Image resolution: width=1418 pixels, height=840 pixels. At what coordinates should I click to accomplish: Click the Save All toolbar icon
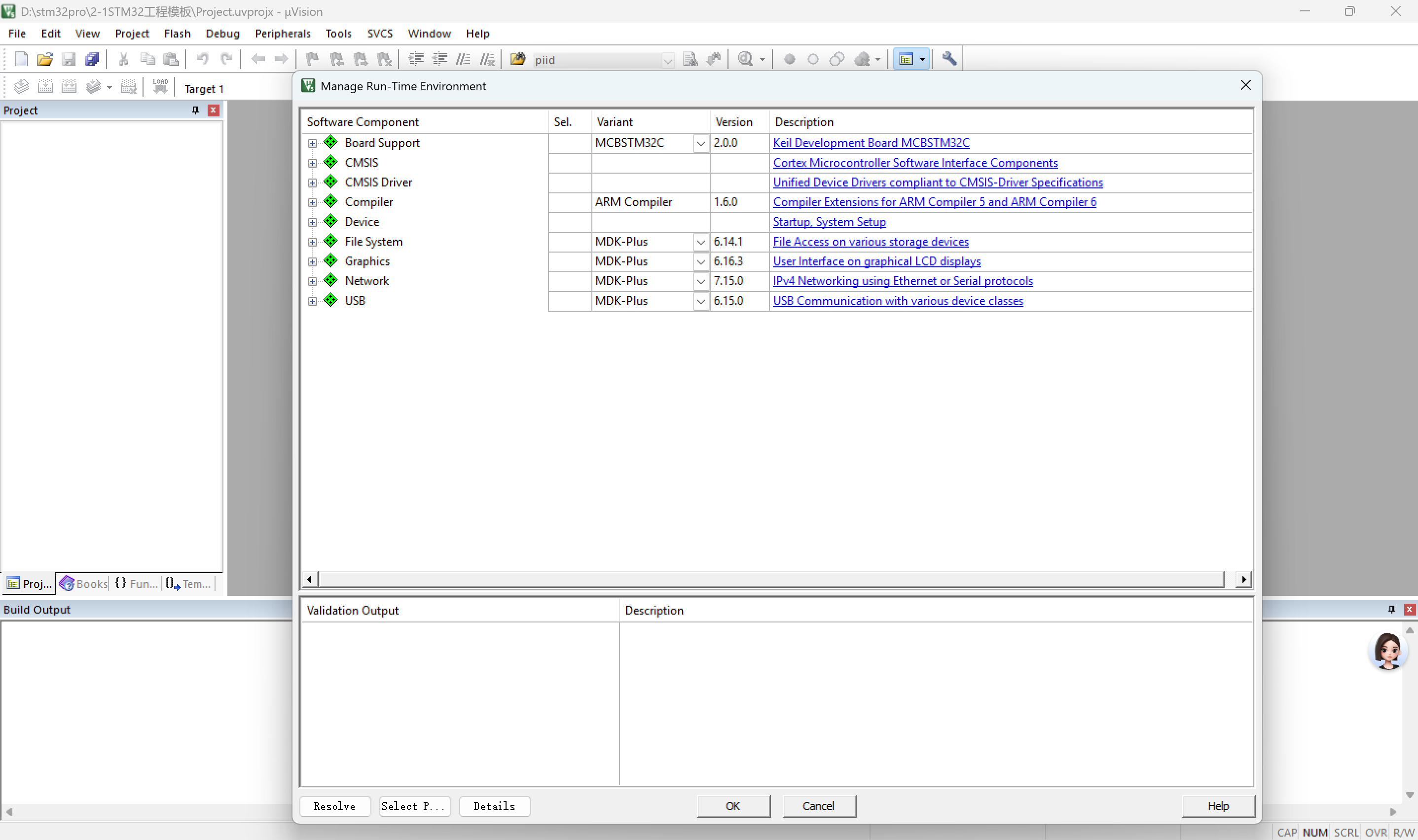[92, 59]
